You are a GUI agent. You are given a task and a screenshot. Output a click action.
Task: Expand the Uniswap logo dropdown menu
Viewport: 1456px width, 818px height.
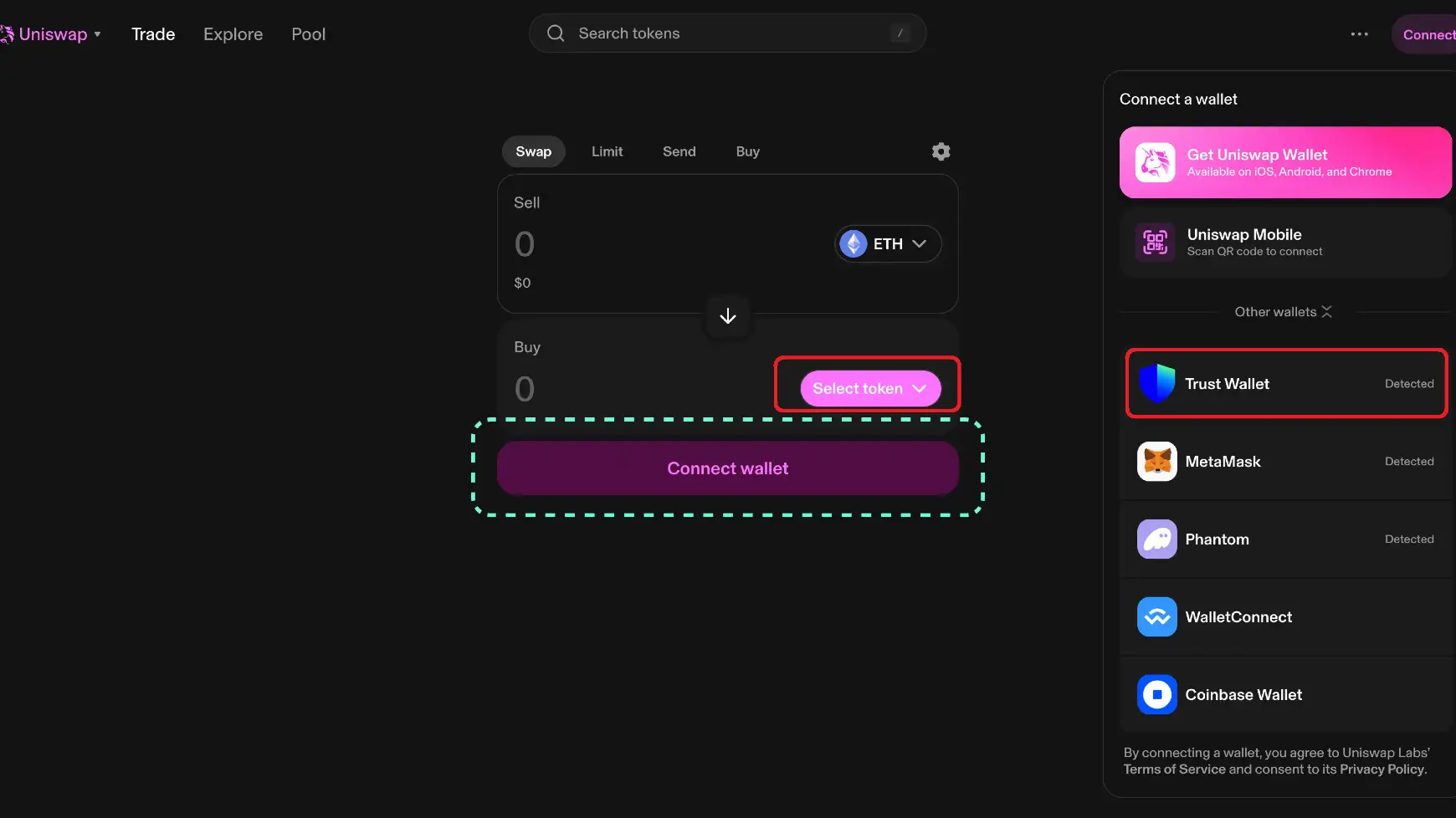point(98,34)
